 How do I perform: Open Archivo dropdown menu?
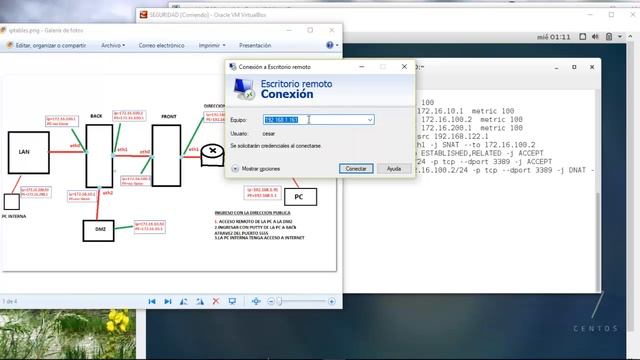pos(113,45)
